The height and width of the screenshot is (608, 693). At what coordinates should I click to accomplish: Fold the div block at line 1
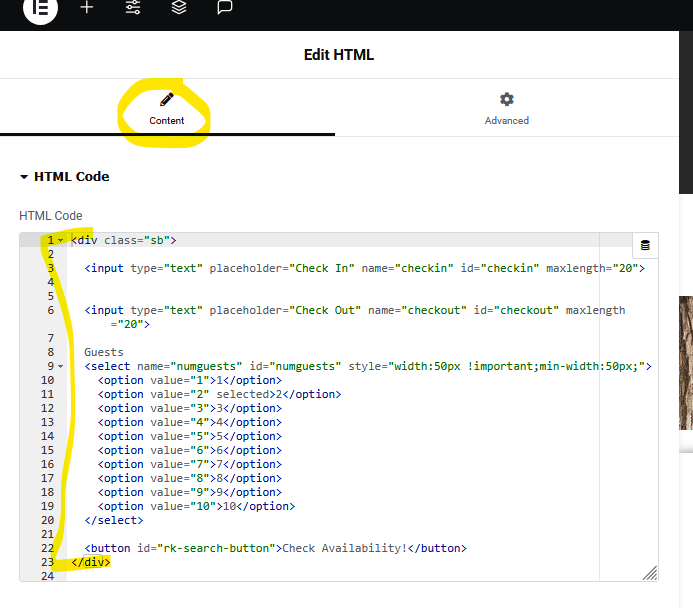coord(61,240)
